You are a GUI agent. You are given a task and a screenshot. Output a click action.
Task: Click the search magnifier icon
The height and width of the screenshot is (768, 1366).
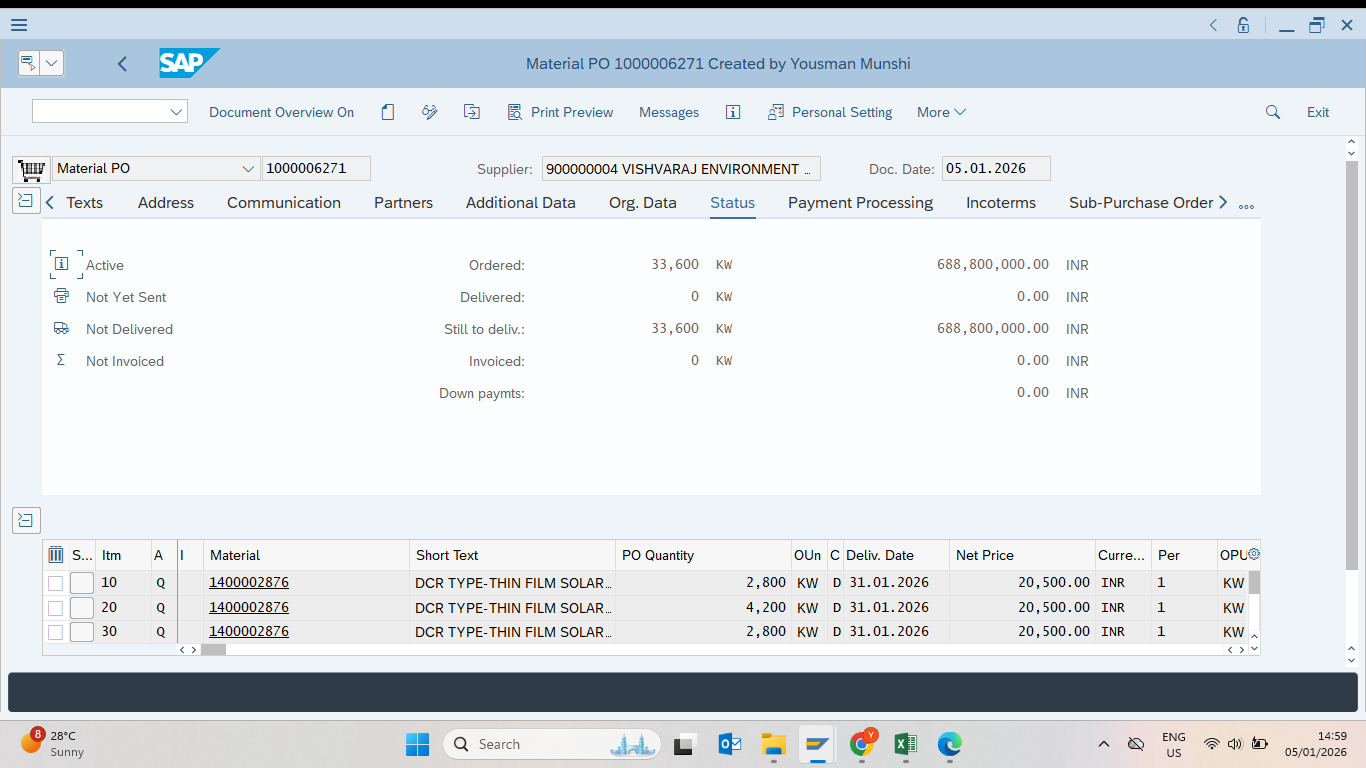1273,112
